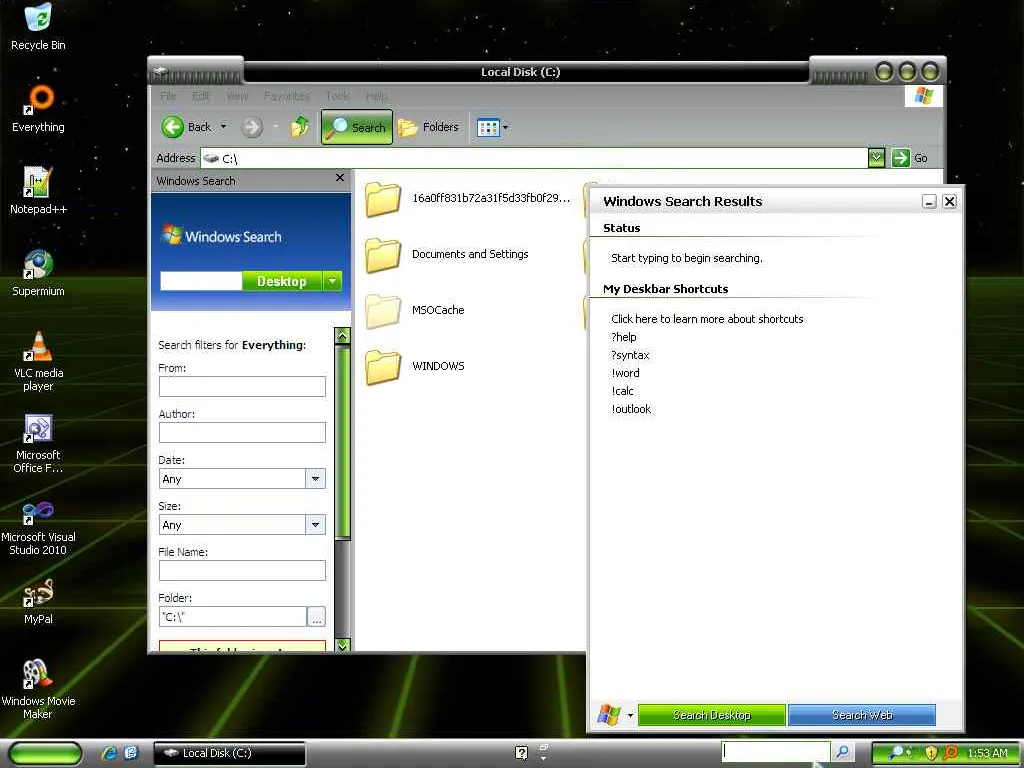This screenshot has height=768, width=1024.
Task: Select the !outlook deskbar shortcut
Action: pos(632,409)
